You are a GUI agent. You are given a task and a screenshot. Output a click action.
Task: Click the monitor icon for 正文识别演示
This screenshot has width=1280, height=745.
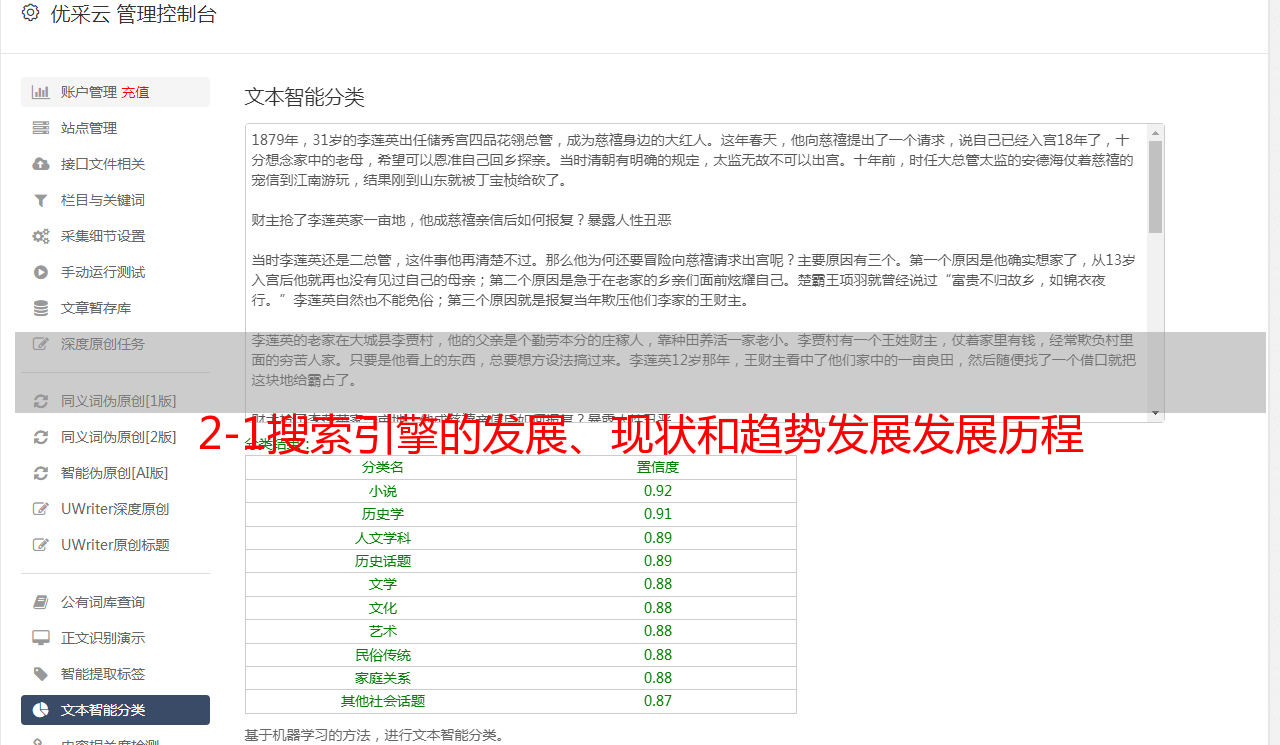[x=41, y=638]
